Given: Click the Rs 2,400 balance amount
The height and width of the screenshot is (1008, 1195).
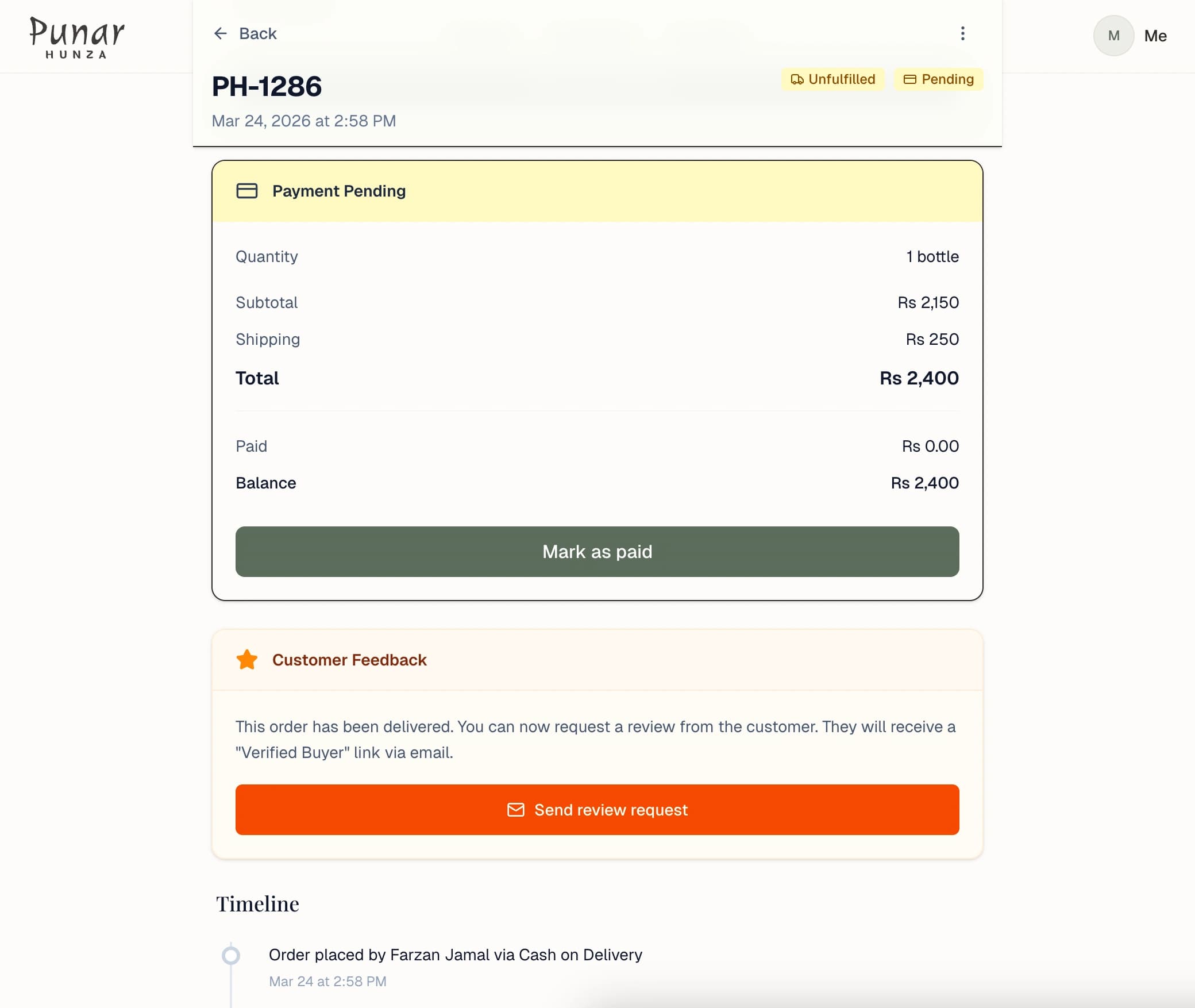Looking at the screenshot, I should 924,483.
